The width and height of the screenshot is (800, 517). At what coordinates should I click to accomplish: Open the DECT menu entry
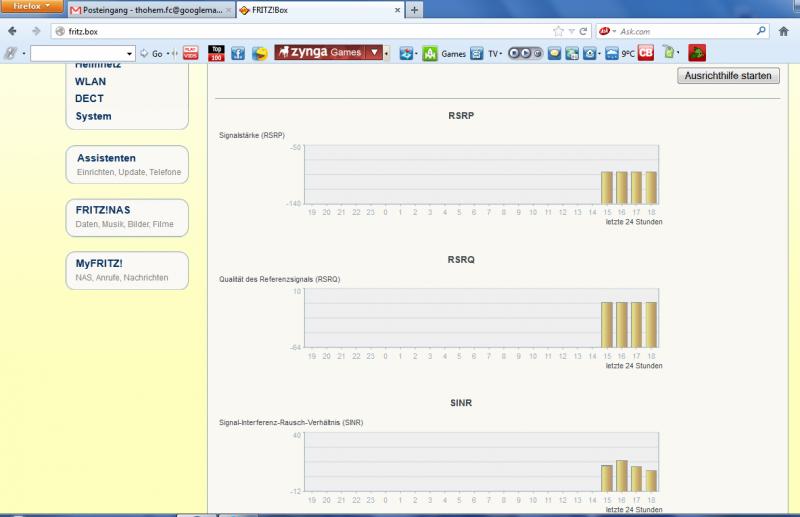point(89,99)
